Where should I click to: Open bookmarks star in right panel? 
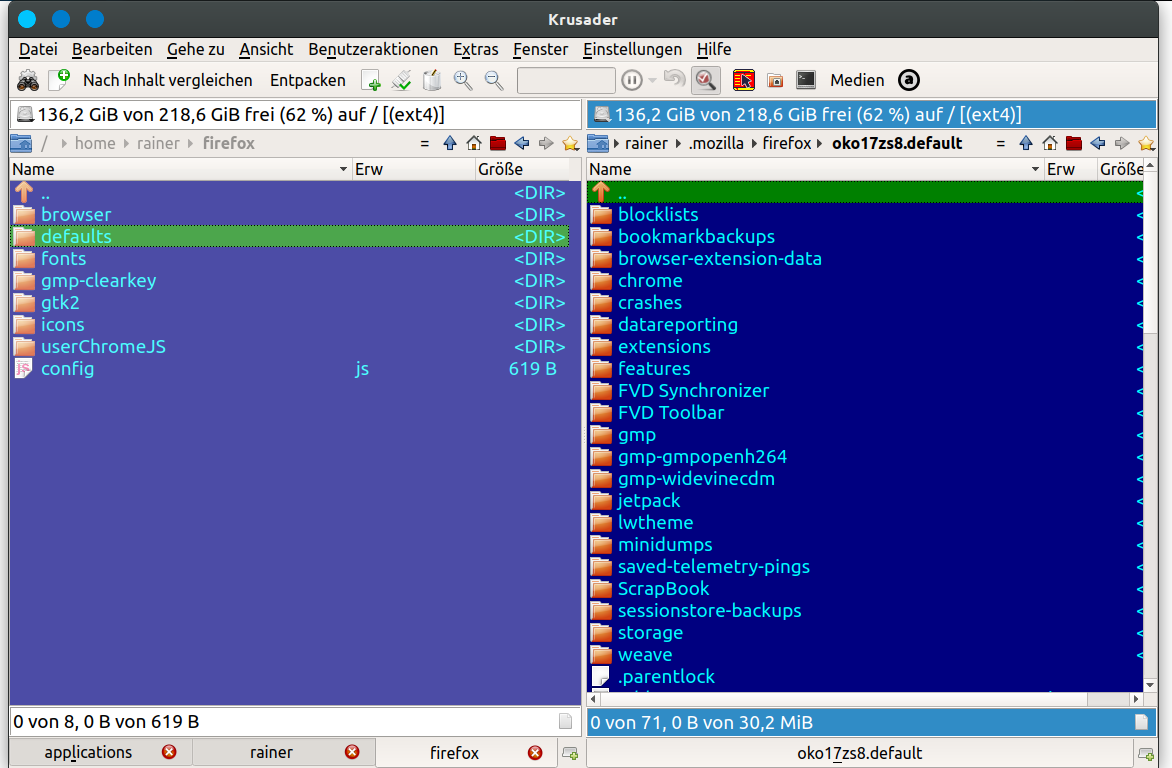[x=1146, y=143]
